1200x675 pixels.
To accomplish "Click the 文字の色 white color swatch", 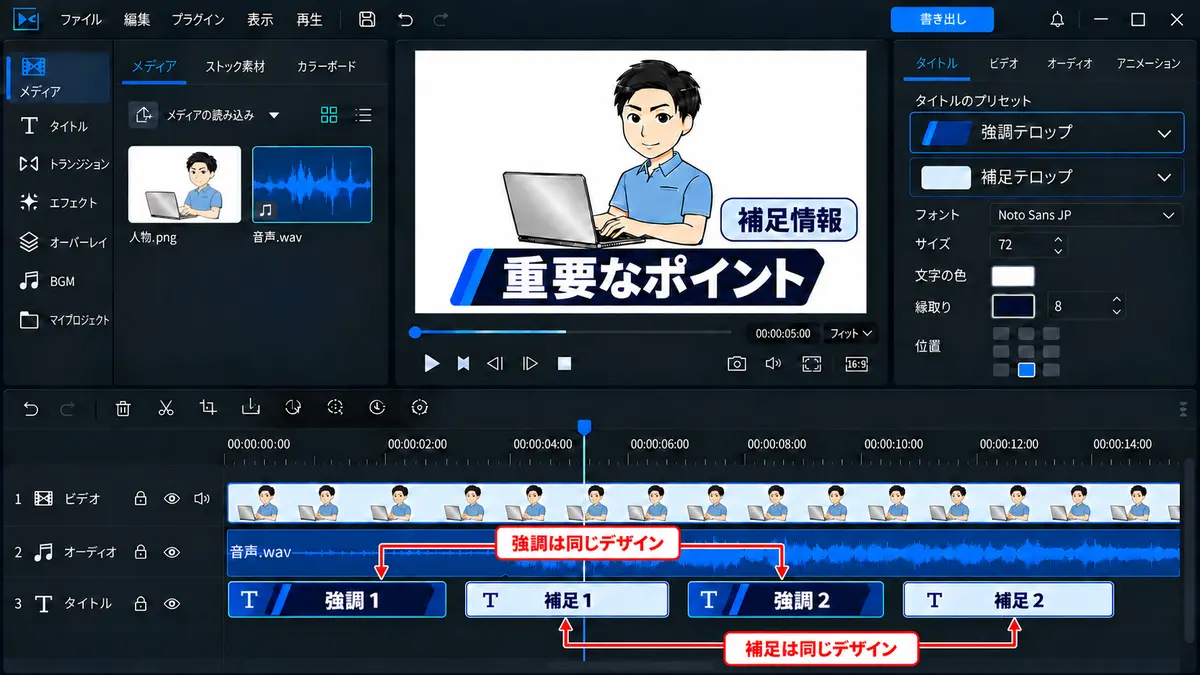I will pos(1013,276).
